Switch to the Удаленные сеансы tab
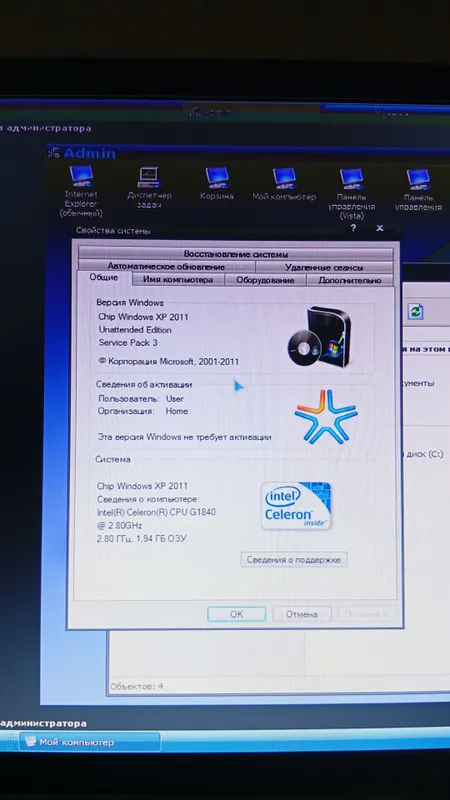 click(x=324, y=267)
